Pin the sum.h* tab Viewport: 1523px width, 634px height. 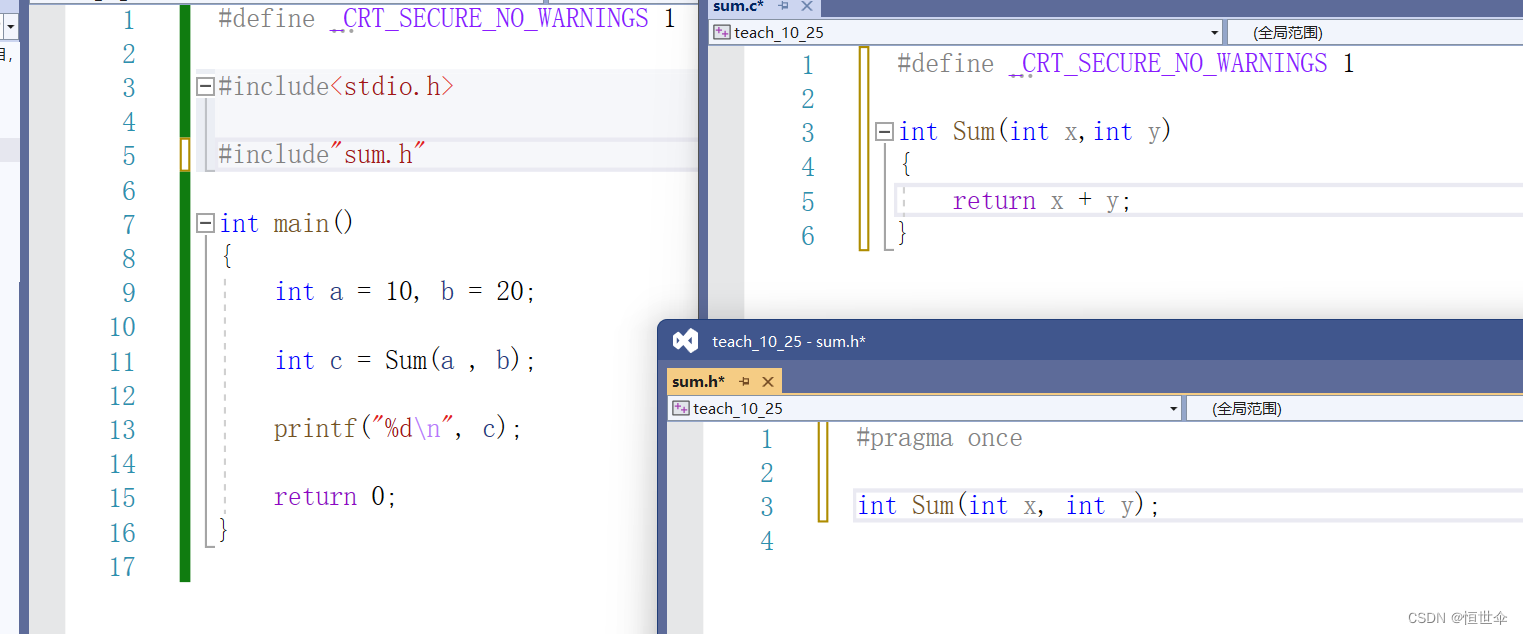(744, 382)
